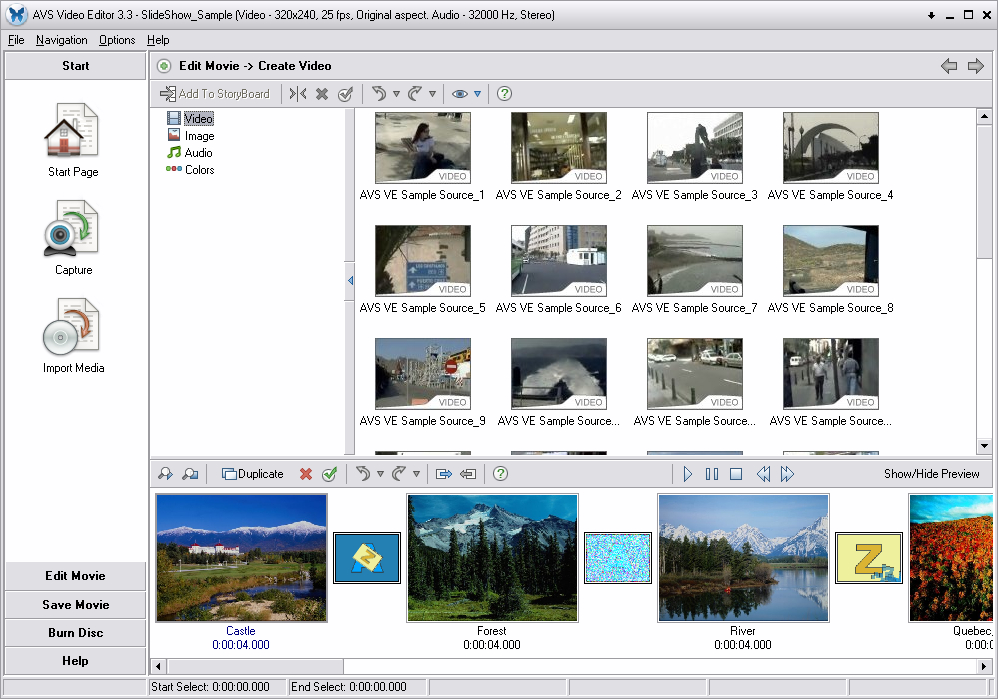This screenshot has height=699, width=998.
Task: Click the Capture webcam icon
Action: pyautogui.click(x=72, y=229)
